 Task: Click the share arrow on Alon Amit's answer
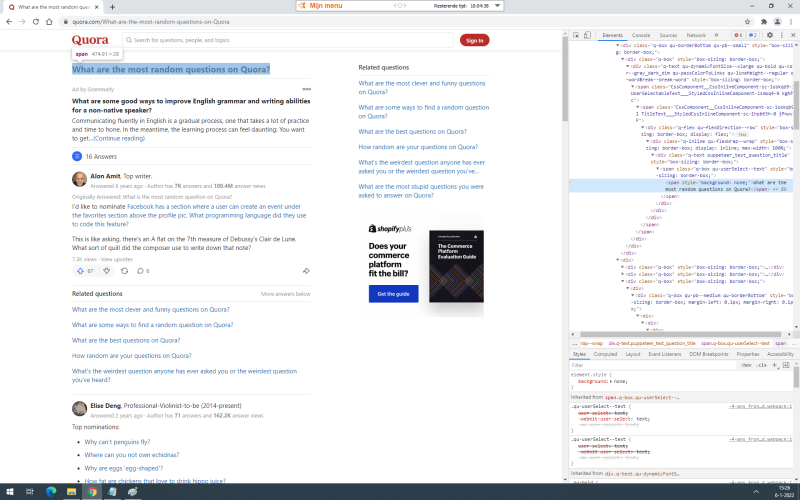[x=306, y=271]
